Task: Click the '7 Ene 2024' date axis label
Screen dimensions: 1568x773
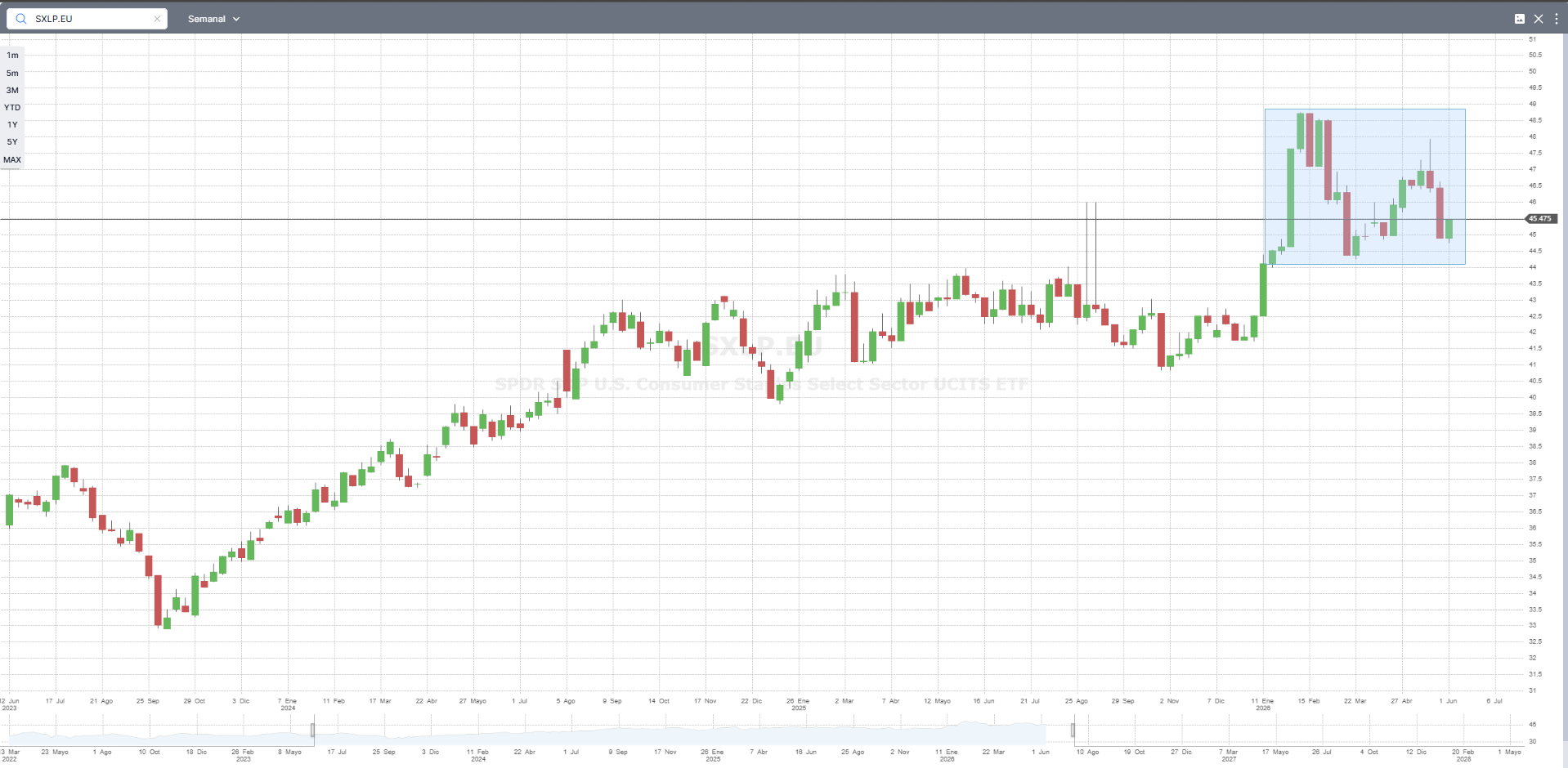Action: tap(288, 704)
